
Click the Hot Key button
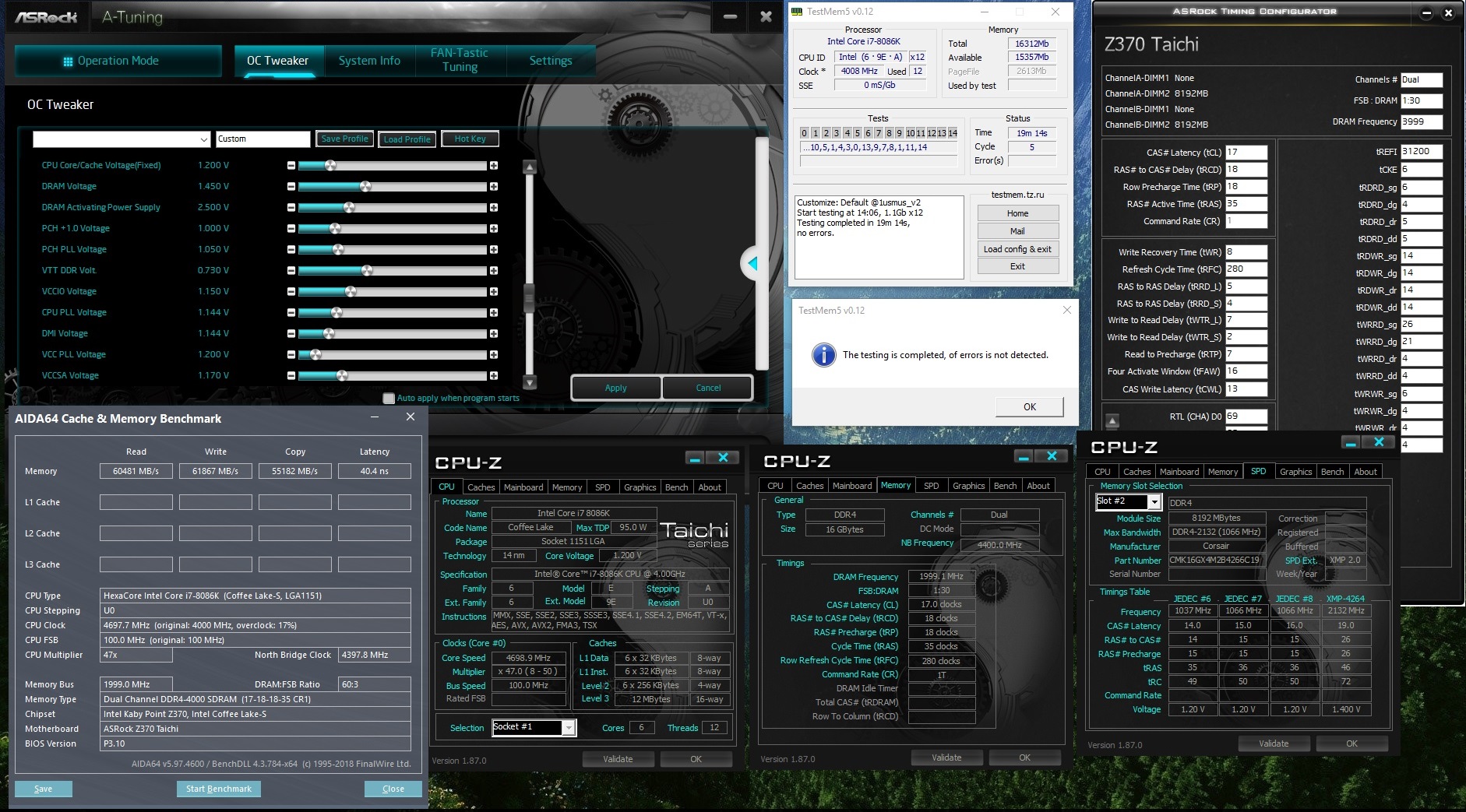[470, 139]
